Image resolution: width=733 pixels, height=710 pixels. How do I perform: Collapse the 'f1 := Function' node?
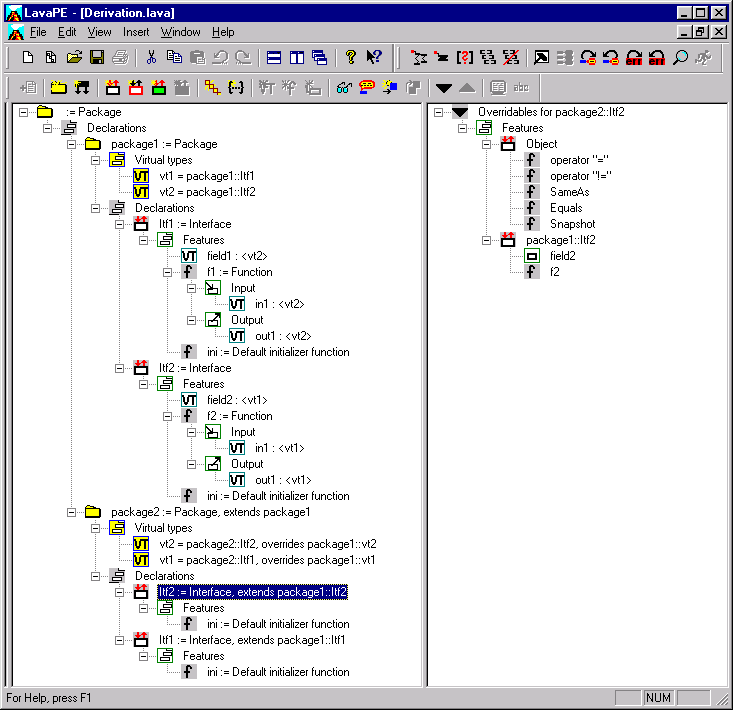click(x=168, y=272)
